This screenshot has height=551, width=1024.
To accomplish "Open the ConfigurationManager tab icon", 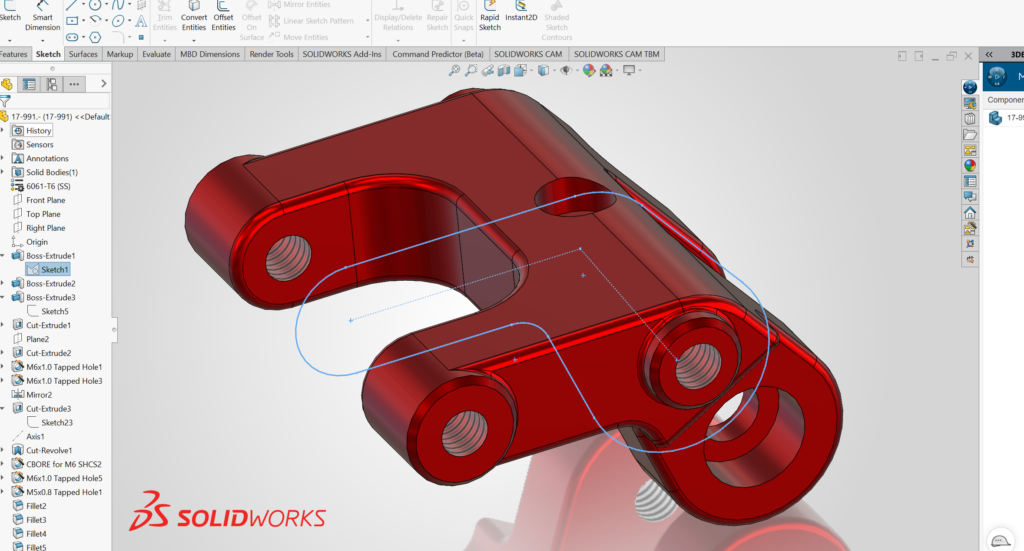I will point(52,84).
